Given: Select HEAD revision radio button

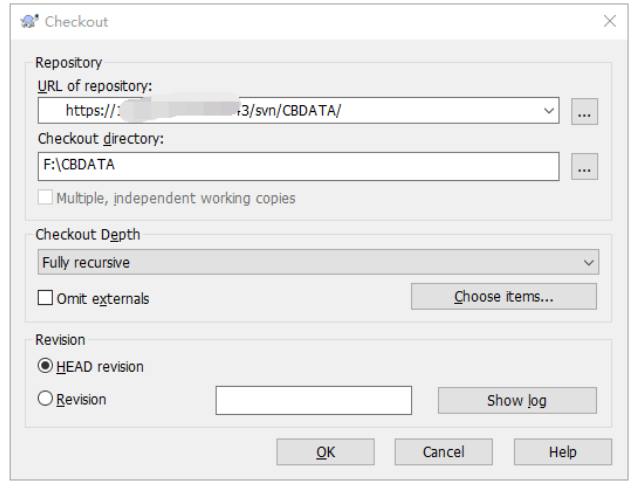Looking at the screenshot, I should coord(45,366).
